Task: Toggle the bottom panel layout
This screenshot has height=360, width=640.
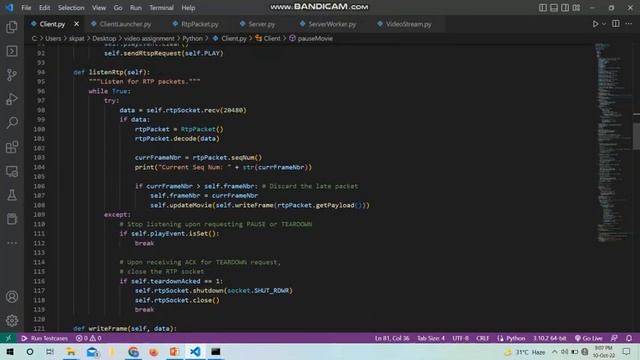Action: (554, 8)
